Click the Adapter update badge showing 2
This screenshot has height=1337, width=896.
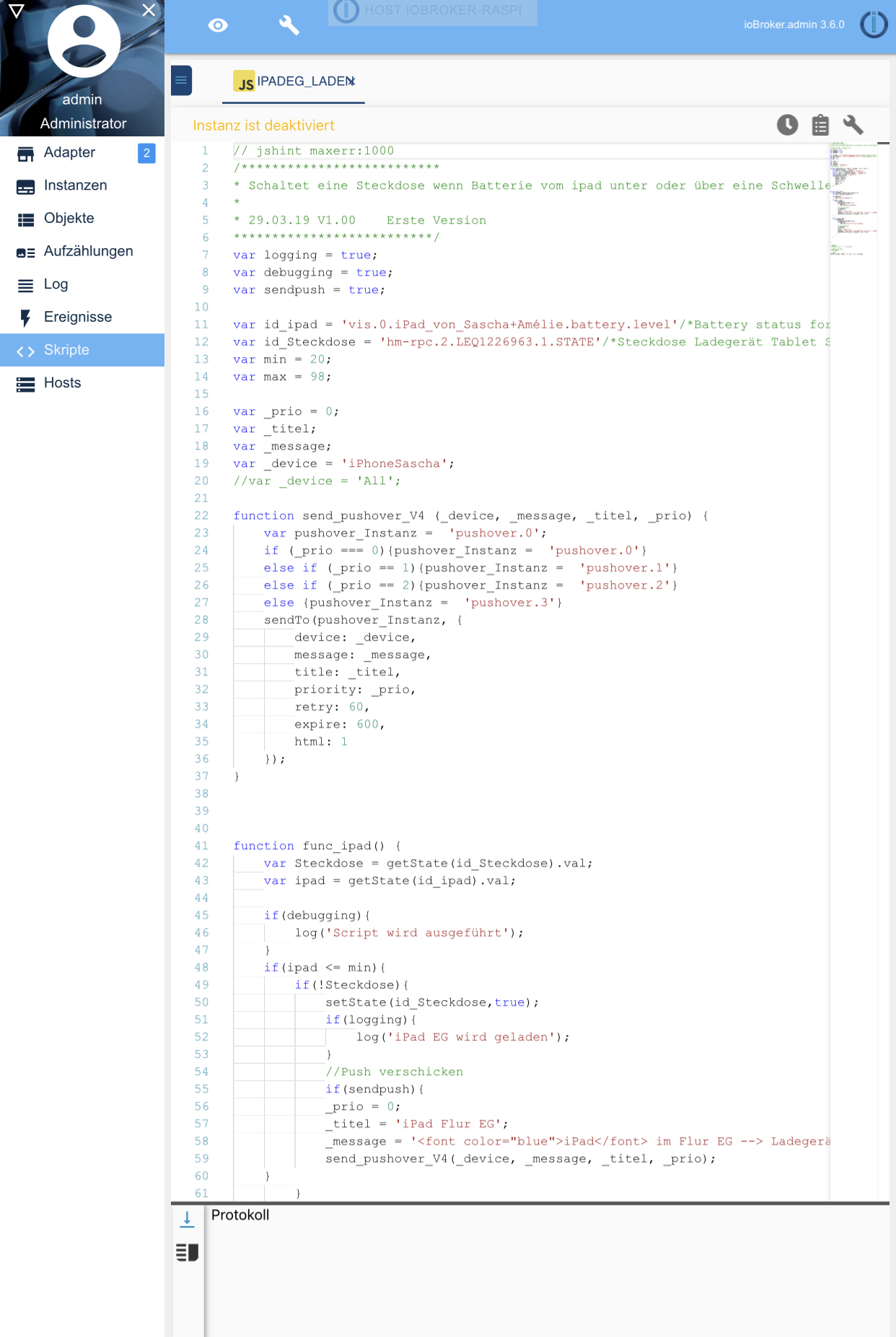(x=146, y=153)
